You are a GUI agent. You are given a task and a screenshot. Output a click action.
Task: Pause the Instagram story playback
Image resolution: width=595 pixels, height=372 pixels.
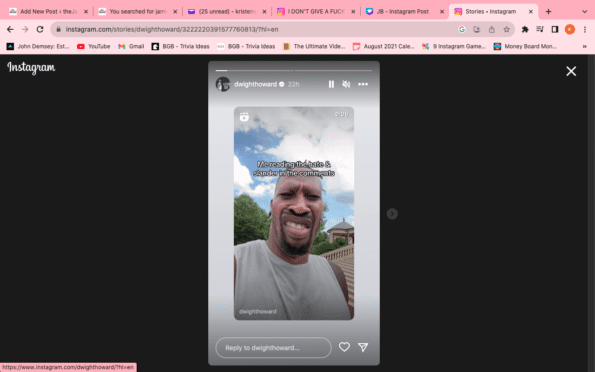pos(331,84)
